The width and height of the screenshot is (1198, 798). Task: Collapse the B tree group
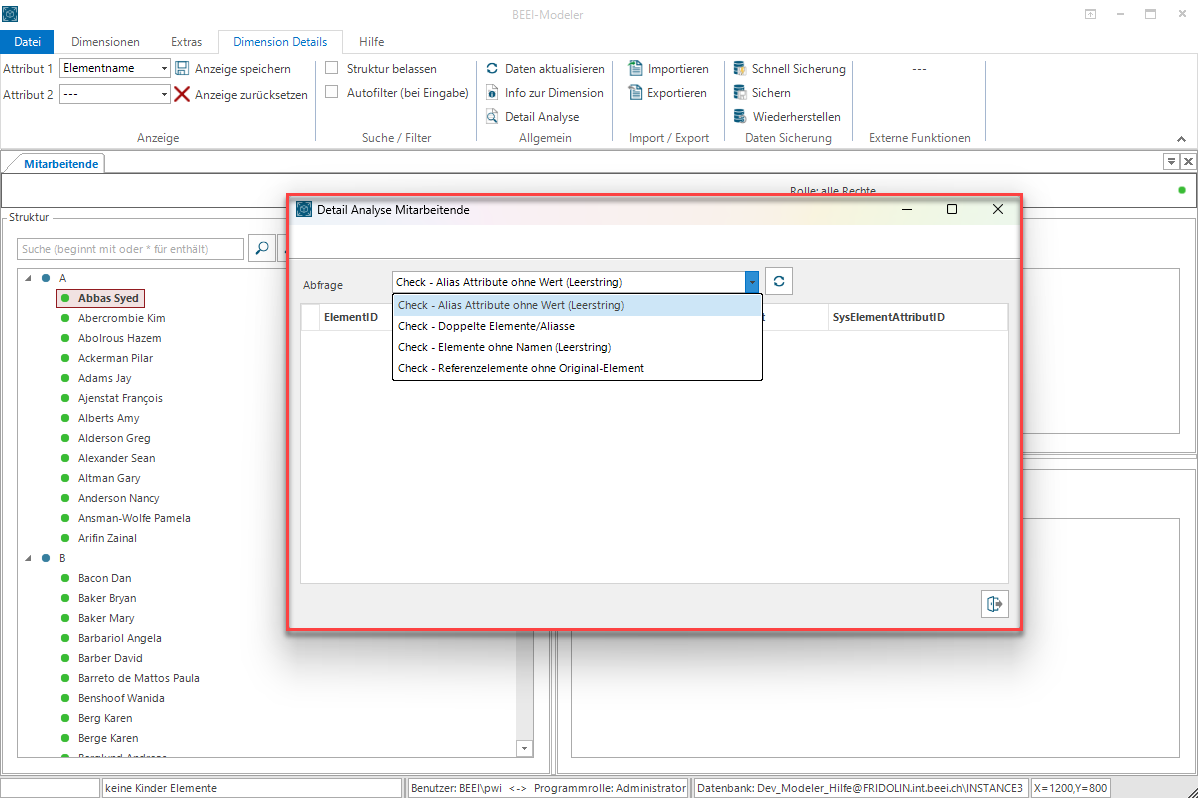coord(28,558)
